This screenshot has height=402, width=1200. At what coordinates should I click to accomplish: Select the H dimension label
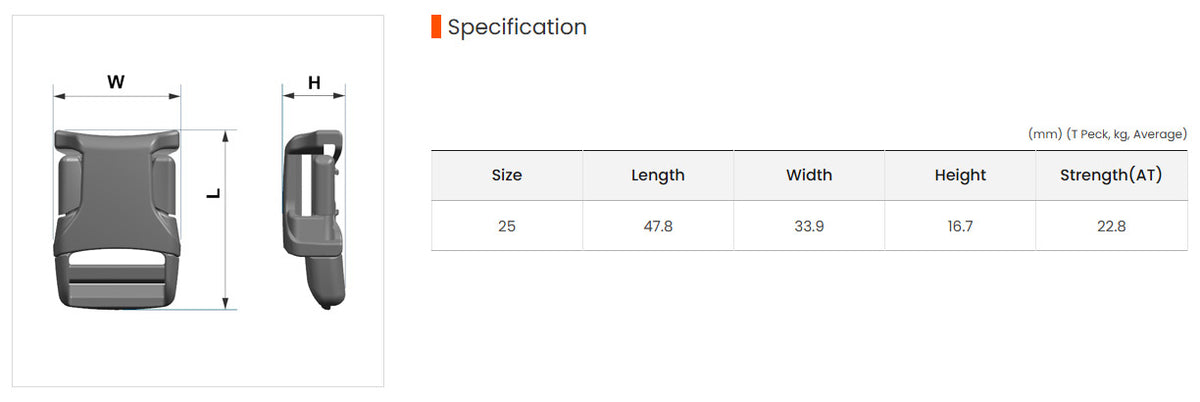314,83
